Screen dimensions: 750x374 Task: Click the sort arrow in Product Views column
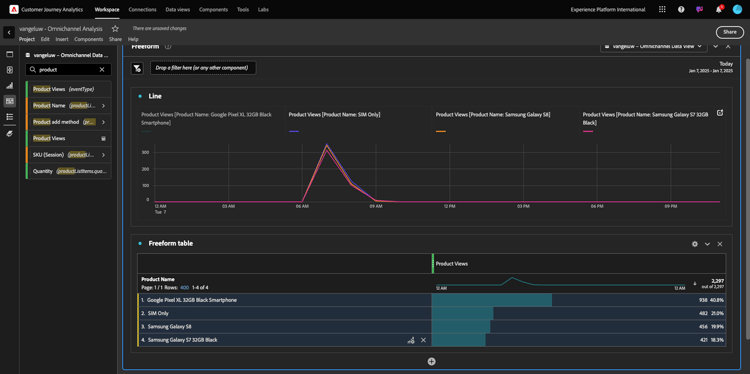[x=695, y=283]
